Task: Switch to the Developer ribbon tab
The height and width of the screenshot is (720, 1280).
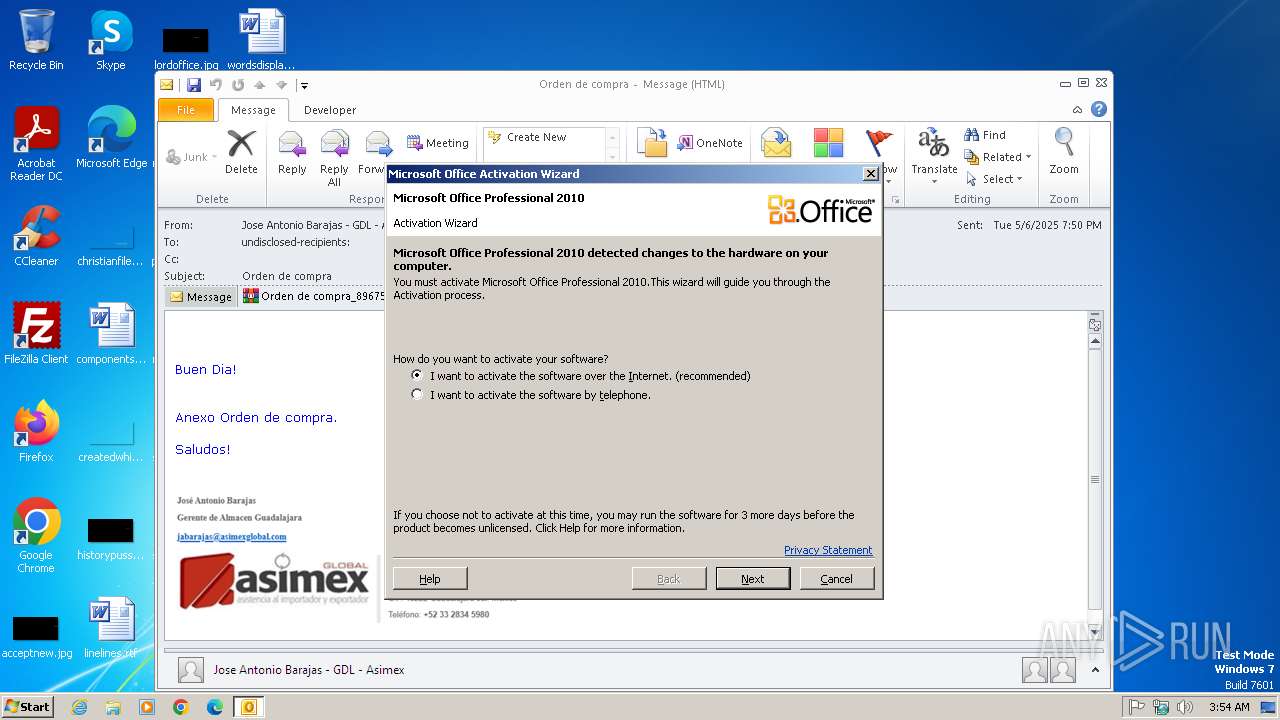Action: click(330, 110)
